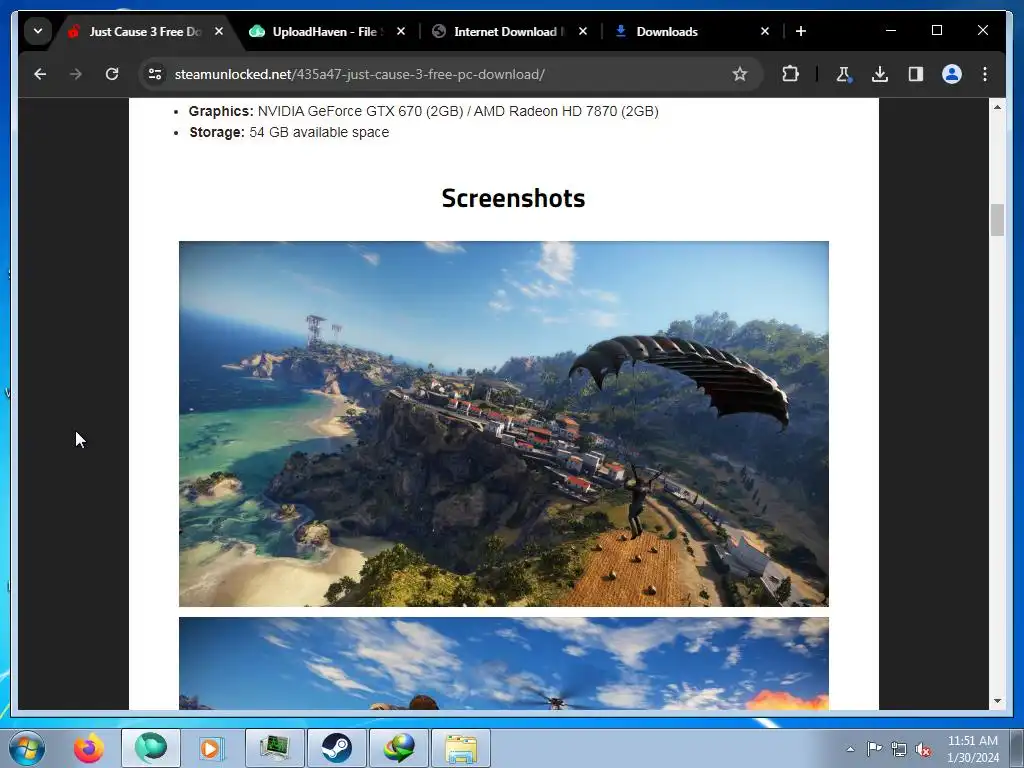Open Internet Download Manager taskbar icon
The width and height of the screenshot is (1024, 768).
click(399, 748)
